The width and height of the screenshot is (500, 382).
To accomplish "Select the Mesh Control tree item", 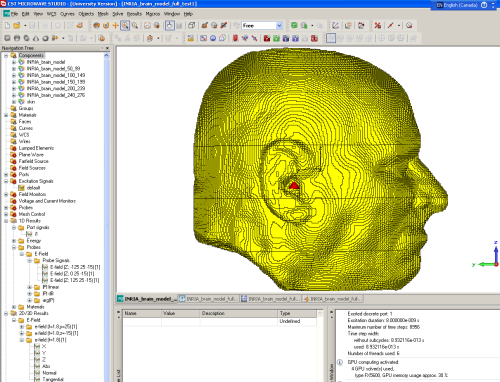I will pos(32,214).
